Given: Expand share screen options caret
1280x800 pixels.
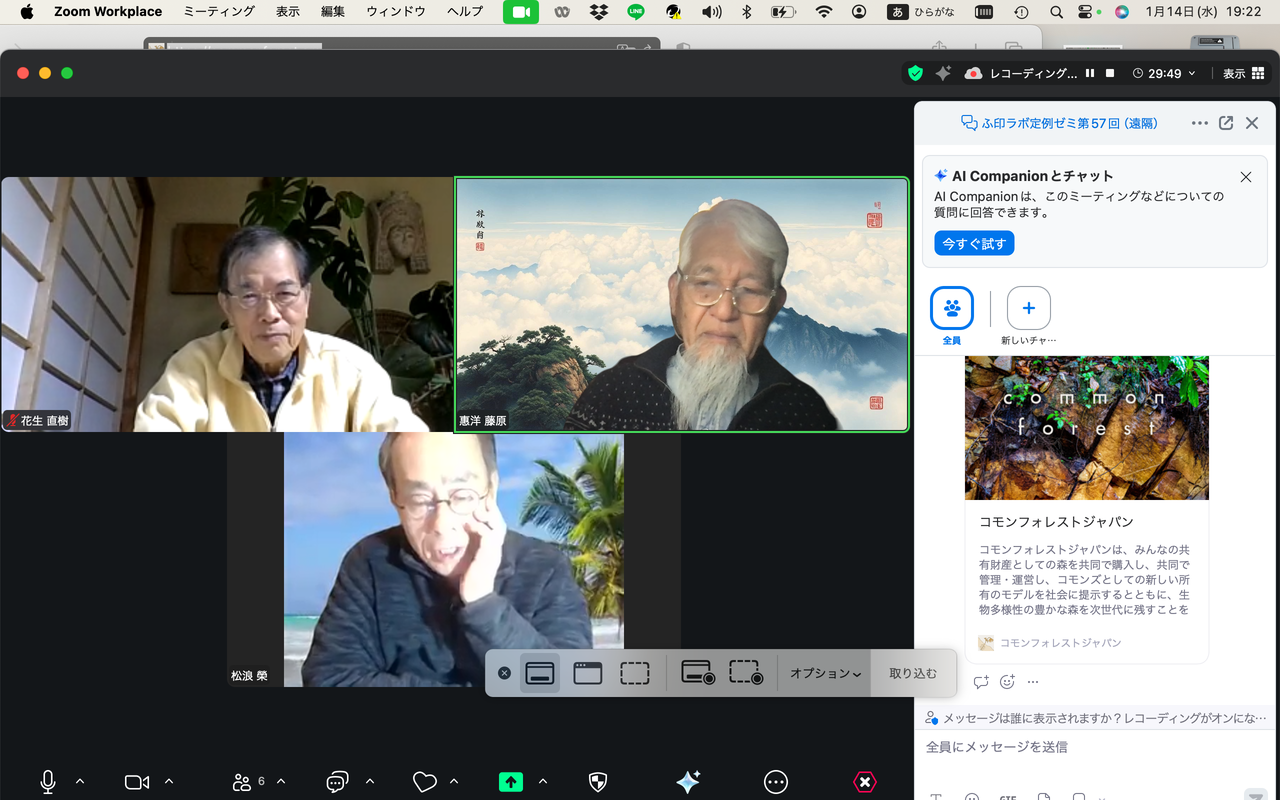Looking at the screenshot, I should 543,781.
